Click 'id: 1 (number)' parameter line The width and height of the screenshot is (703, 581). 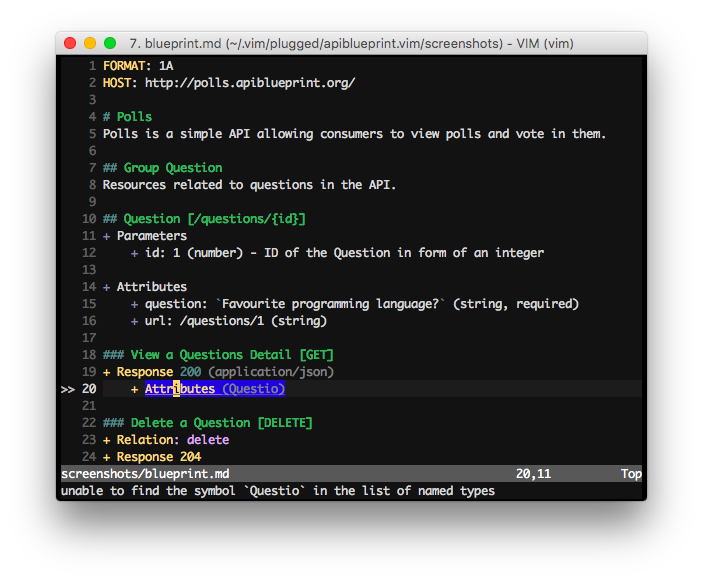[194, 253]
